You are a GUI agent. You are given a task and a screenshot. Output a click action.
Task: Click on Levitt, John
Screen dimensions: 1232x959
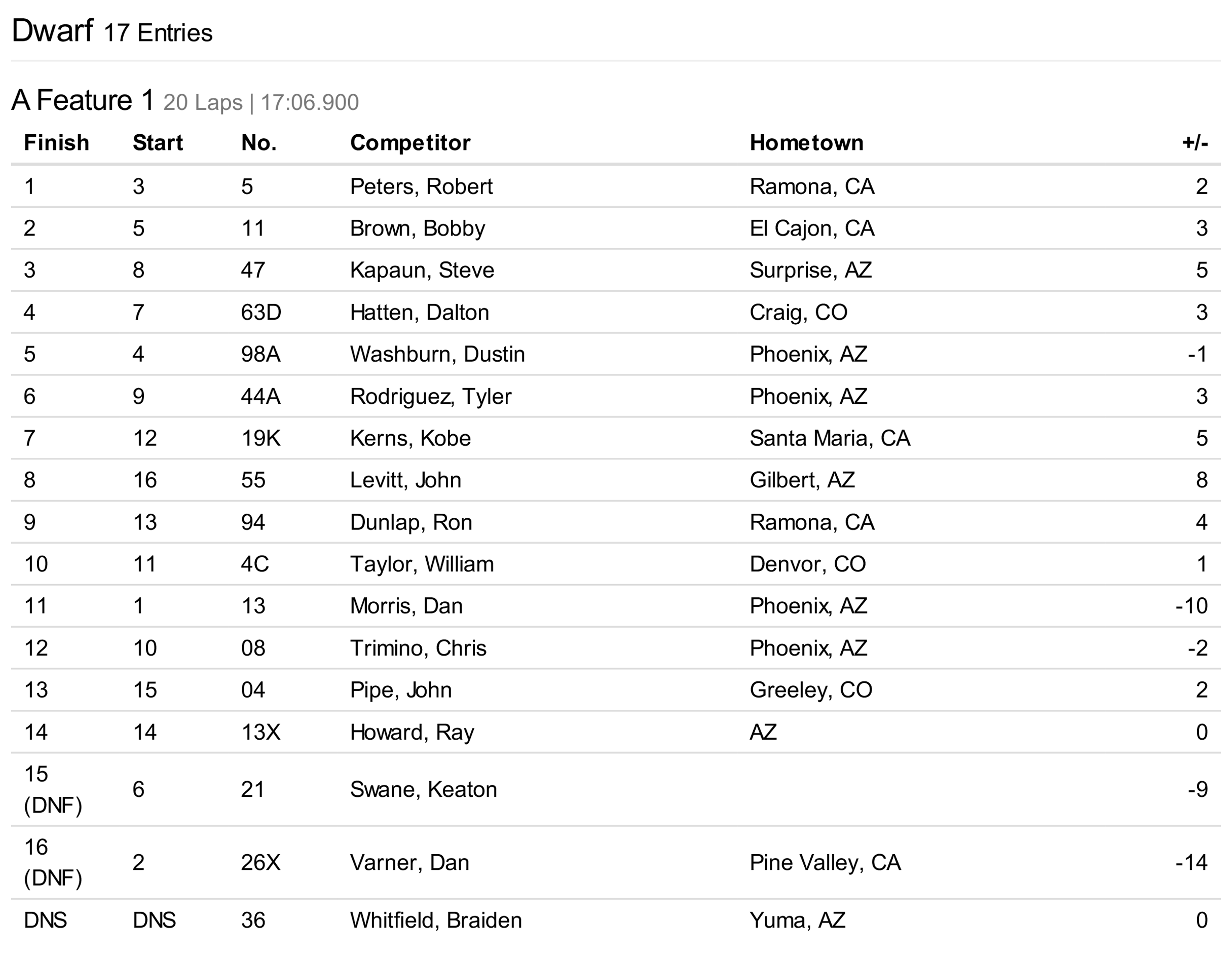pyautogui.click(x=405, y=480)
